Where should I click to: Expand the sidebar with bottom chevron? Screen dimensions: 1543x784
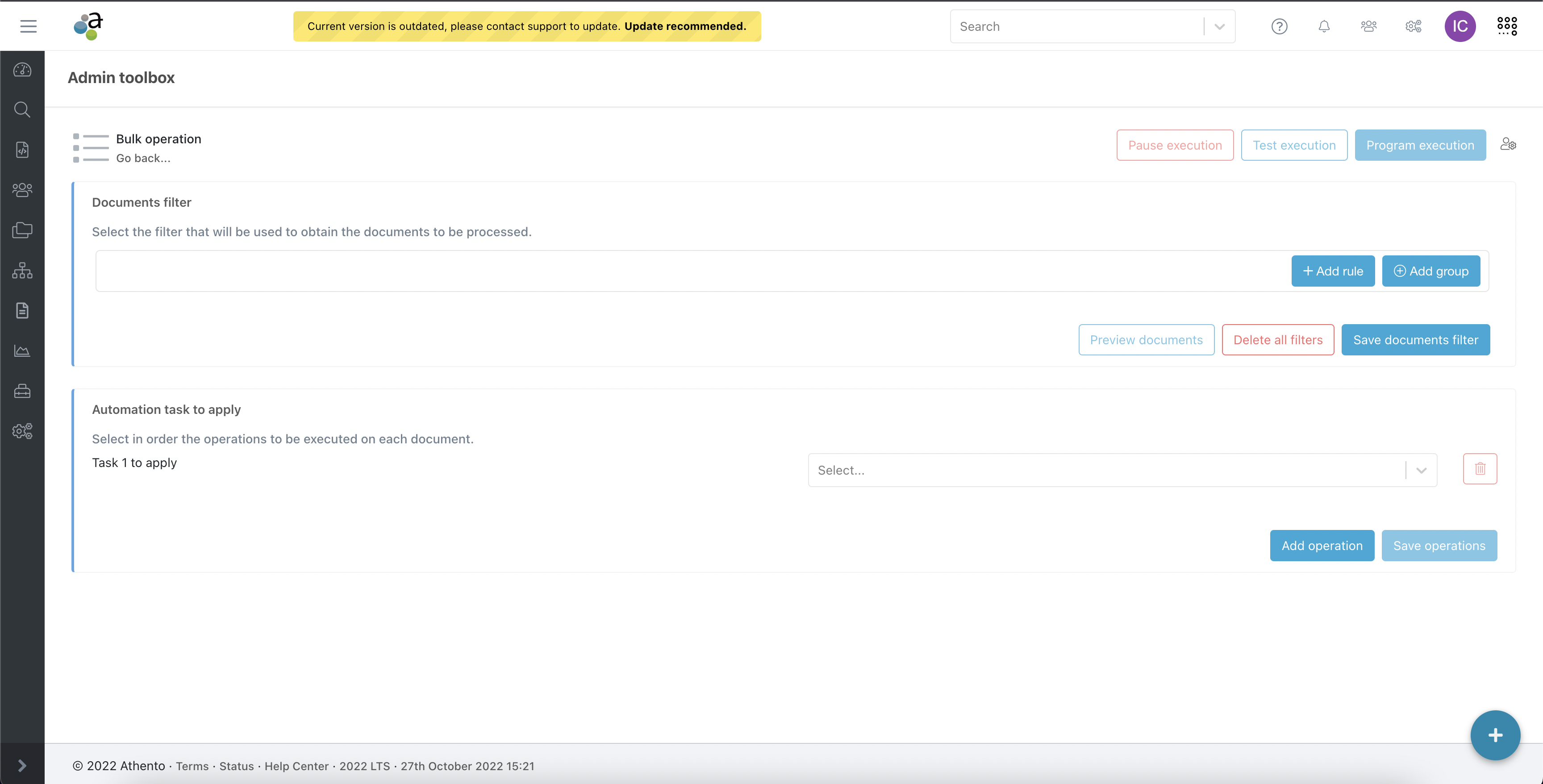pyautogui.click(x=22, y=765)
